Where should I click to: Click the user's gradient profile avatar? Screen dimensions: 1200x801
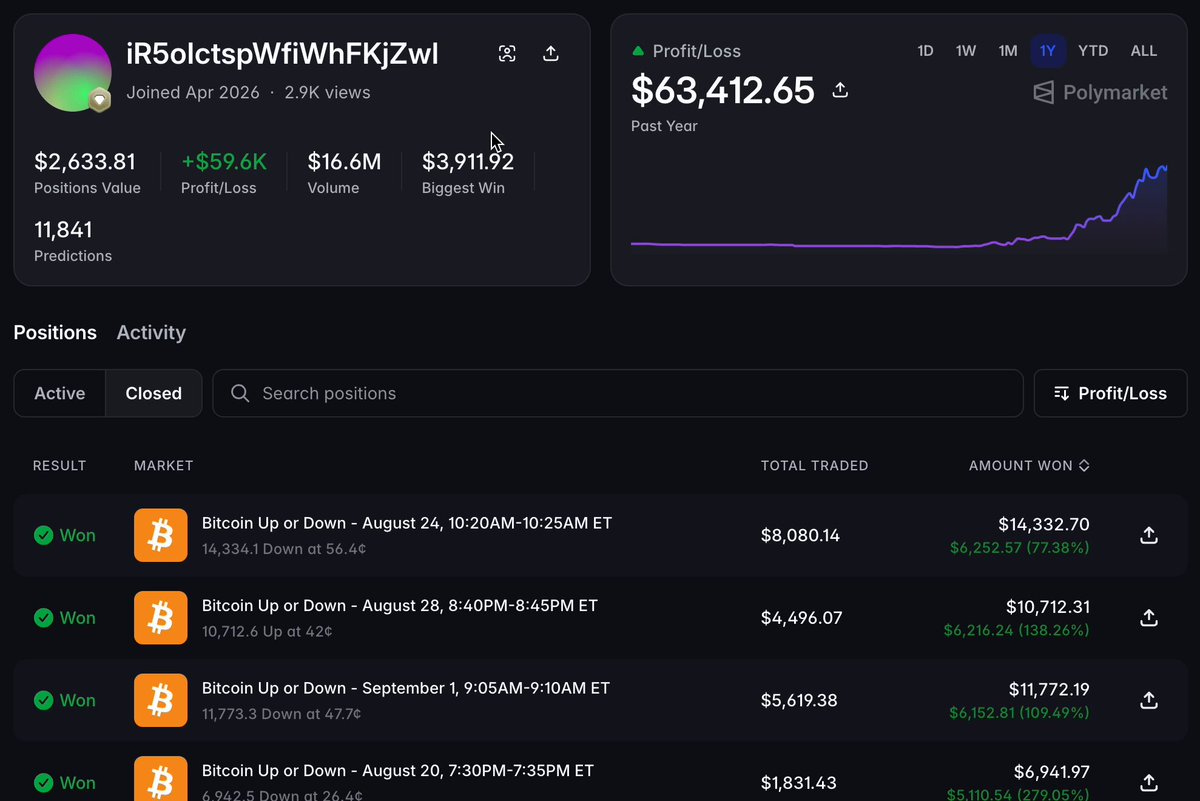(72, 72)
